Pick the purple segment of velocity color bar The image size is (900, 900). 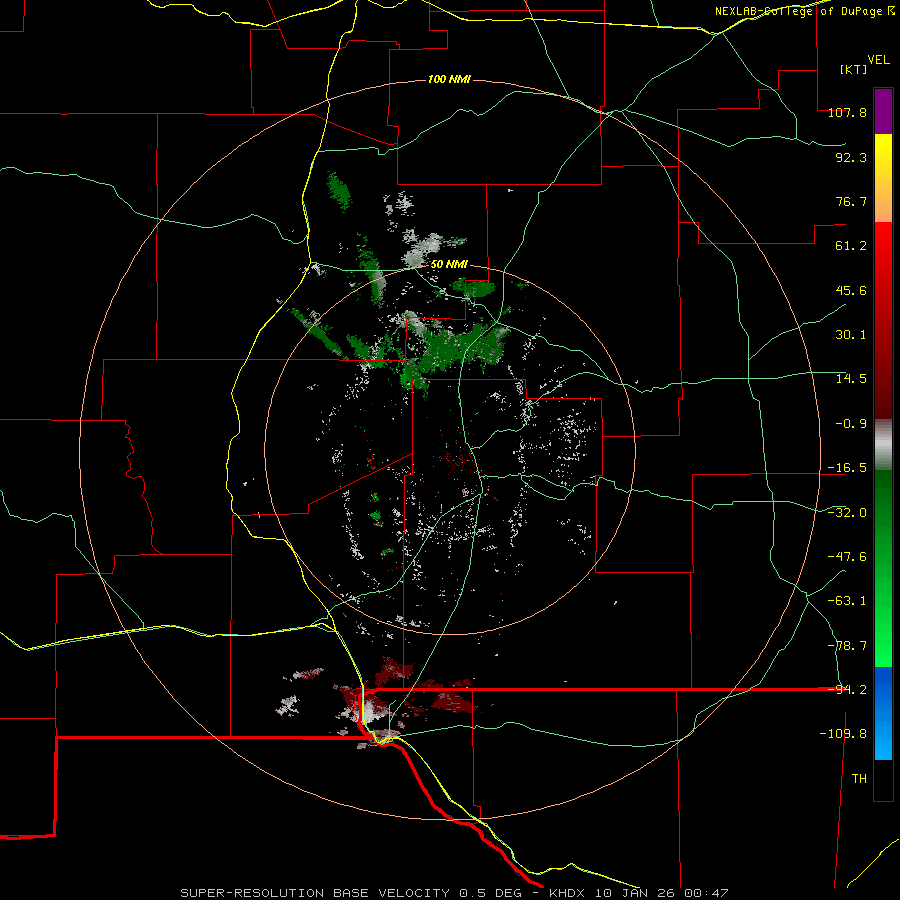(883, 111)
